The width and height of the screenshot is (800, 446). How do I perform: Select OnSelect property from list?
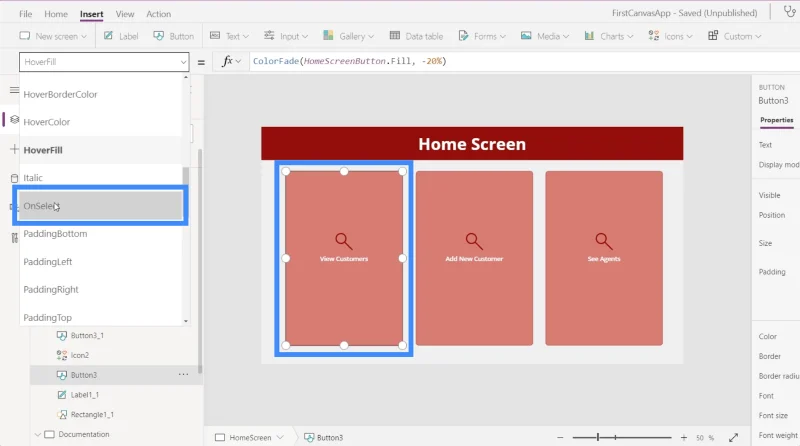pos(100,206)
